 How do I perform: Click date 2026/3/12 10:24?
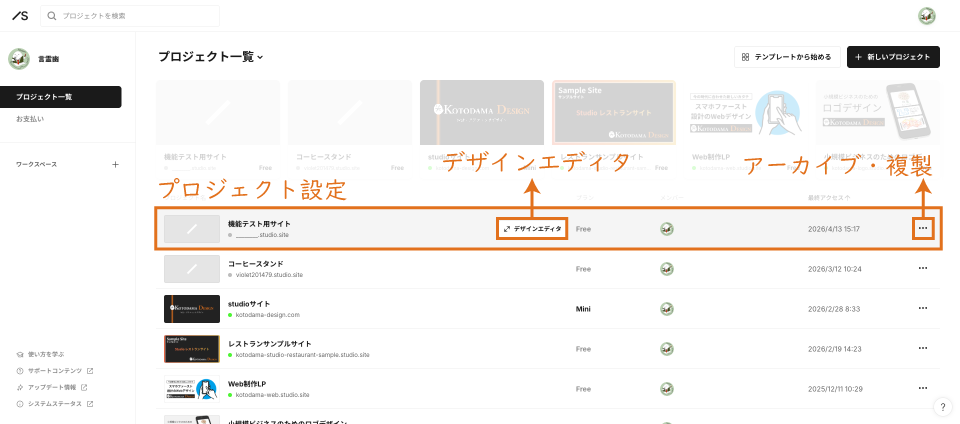834,269
